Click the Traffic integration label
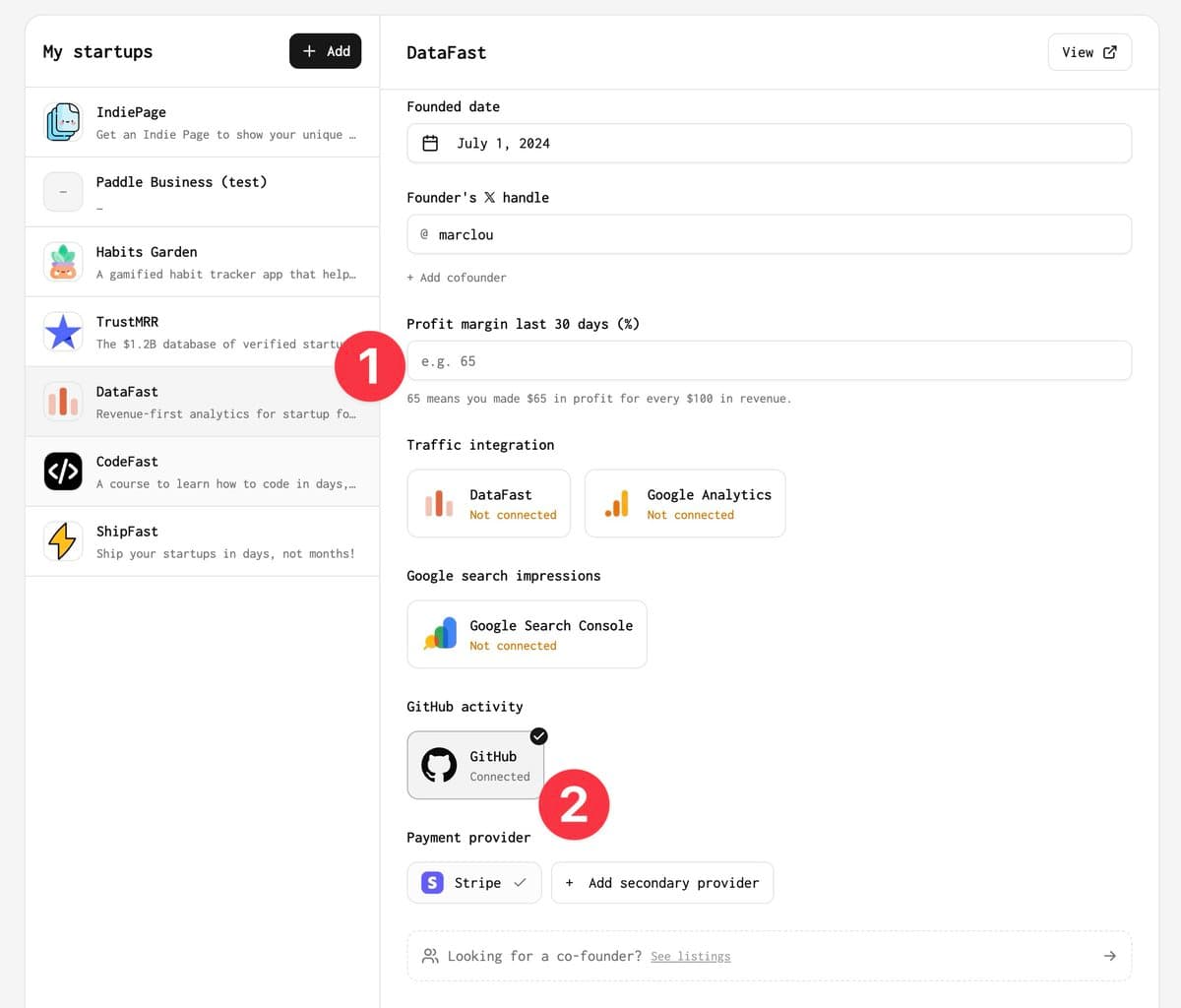 tap(480, 445)
